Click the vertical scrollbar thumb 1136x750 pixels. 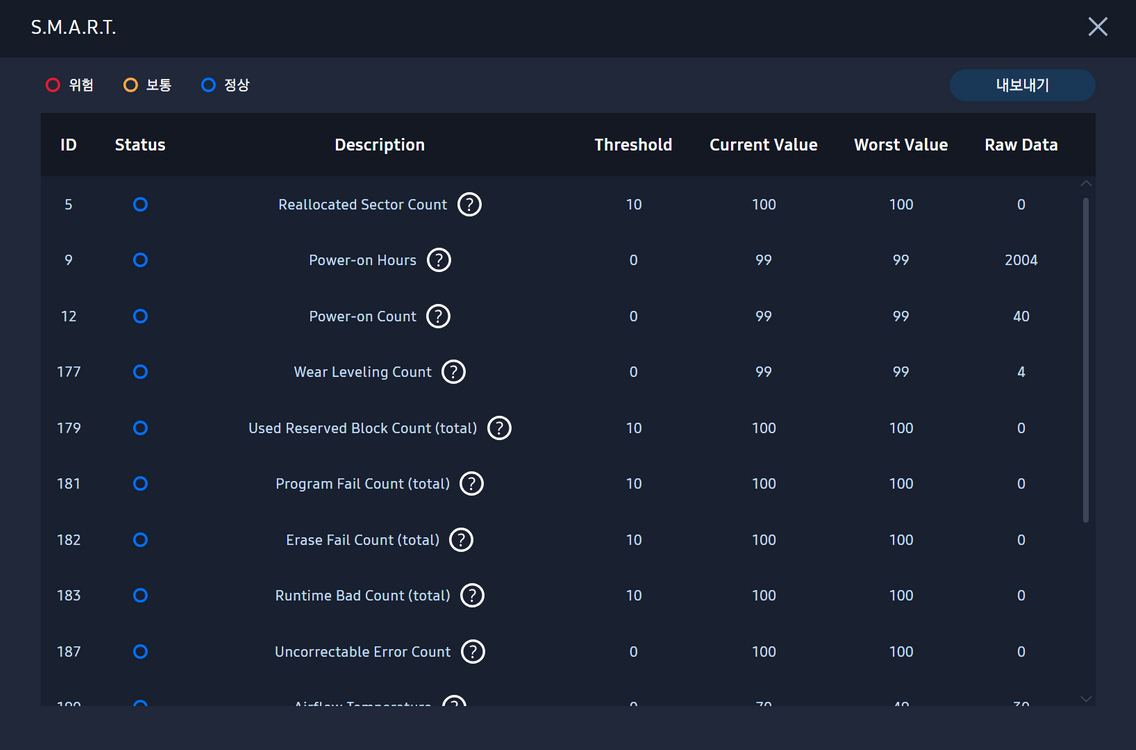tap(1086, 360)
